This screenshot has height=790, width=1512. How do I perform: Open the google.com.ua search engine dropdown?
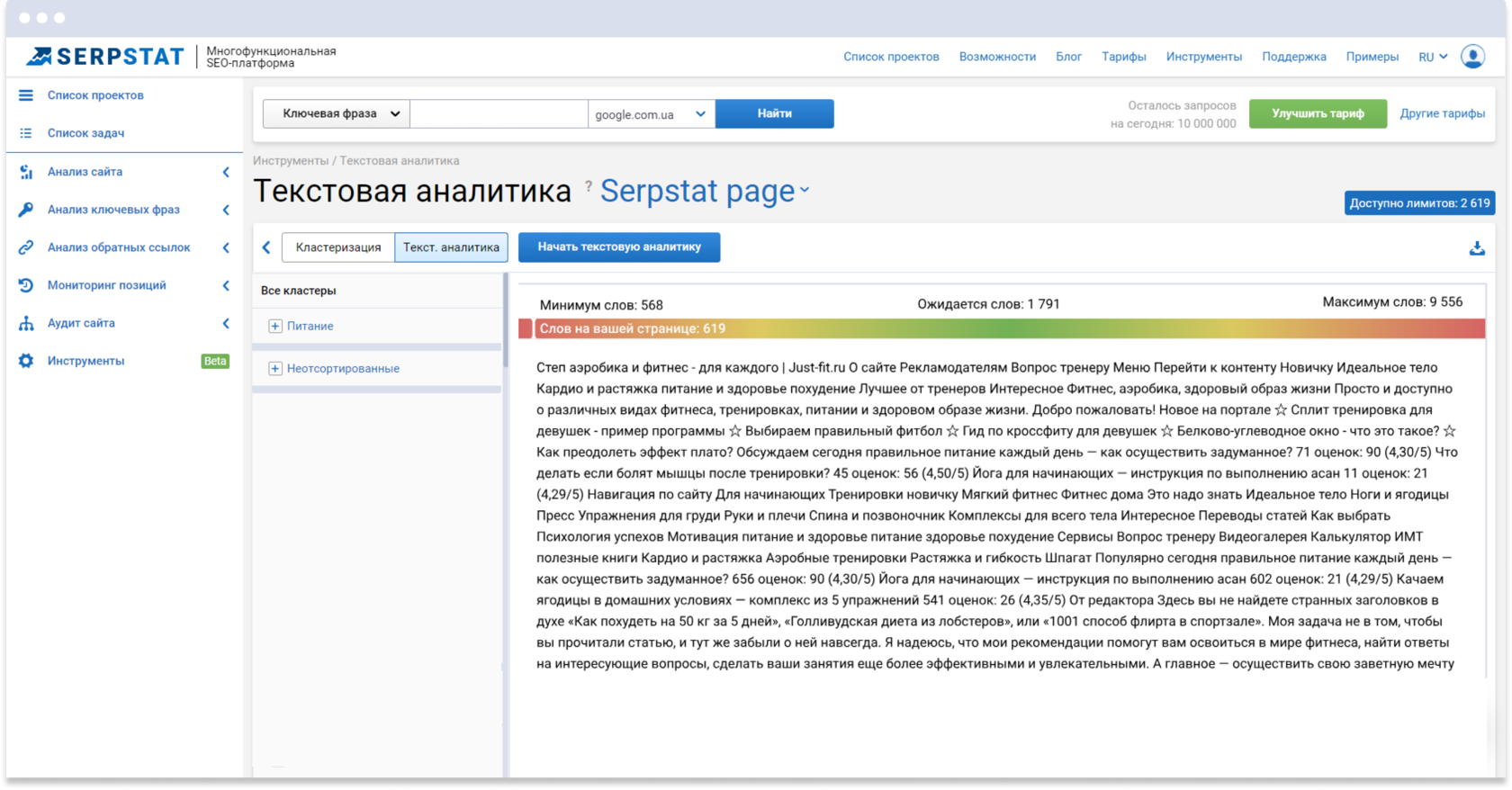pos(652,113)
